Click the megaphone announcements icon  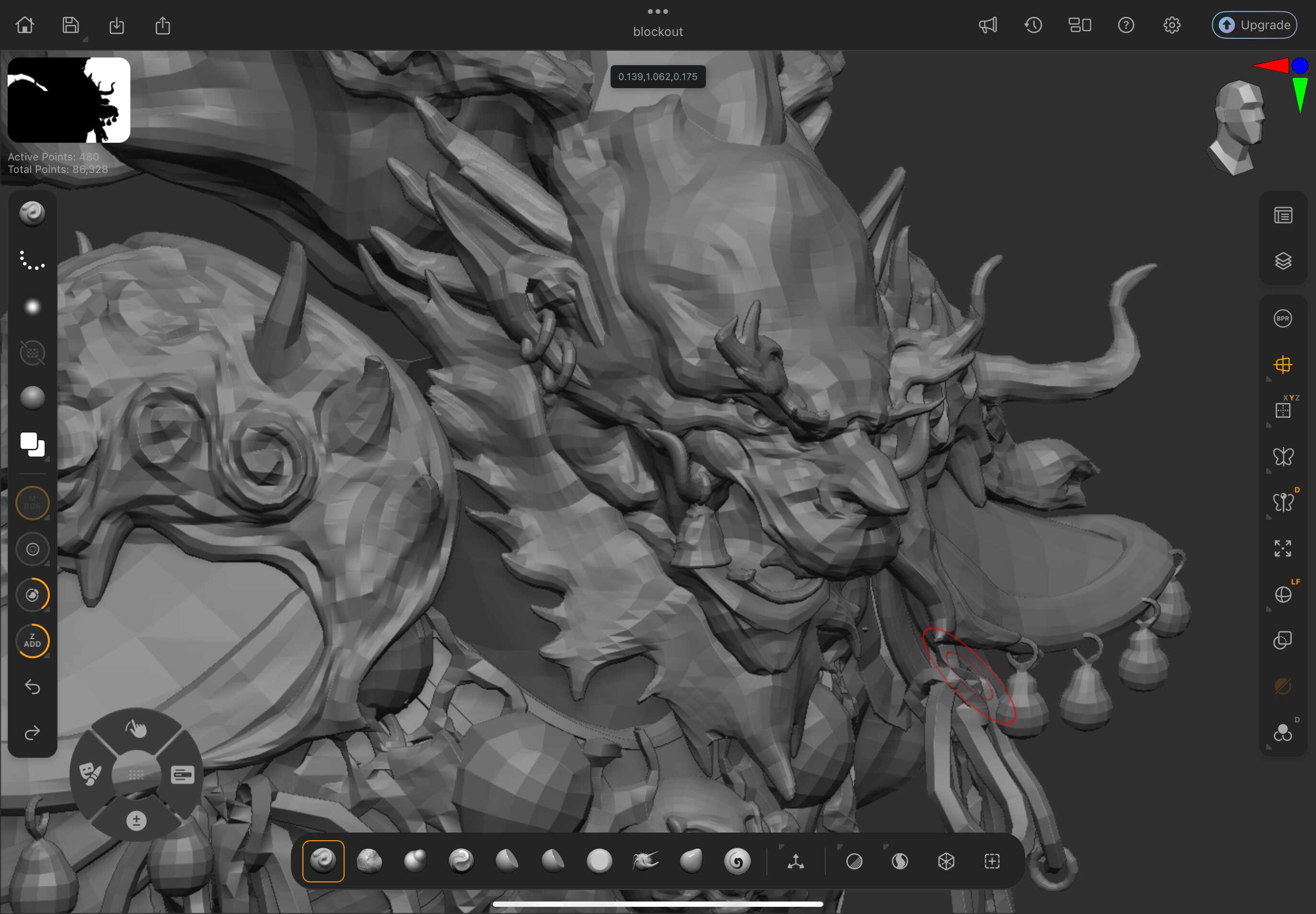tap(988, 25)
